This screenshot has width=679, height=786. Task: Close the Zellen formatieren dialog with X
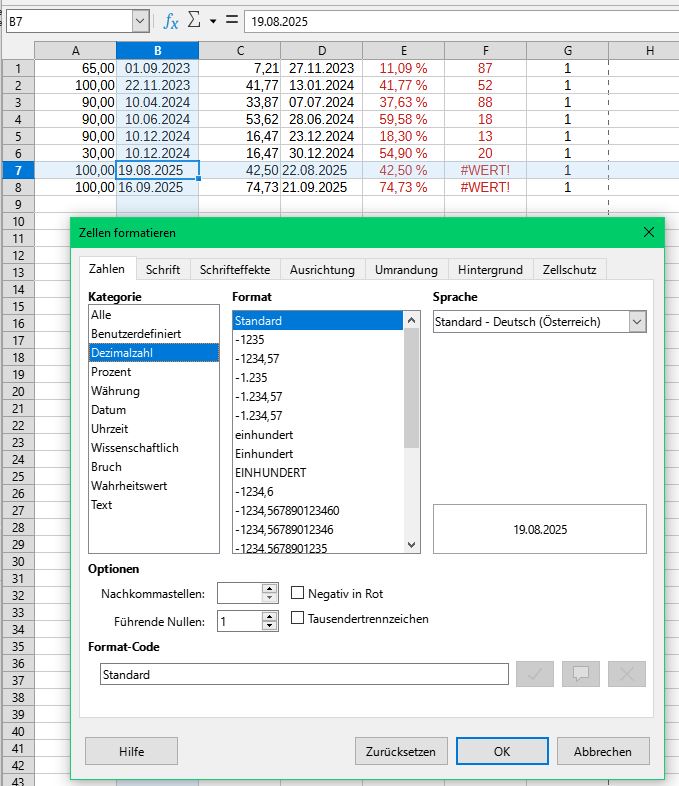click(x=648, y=232)
